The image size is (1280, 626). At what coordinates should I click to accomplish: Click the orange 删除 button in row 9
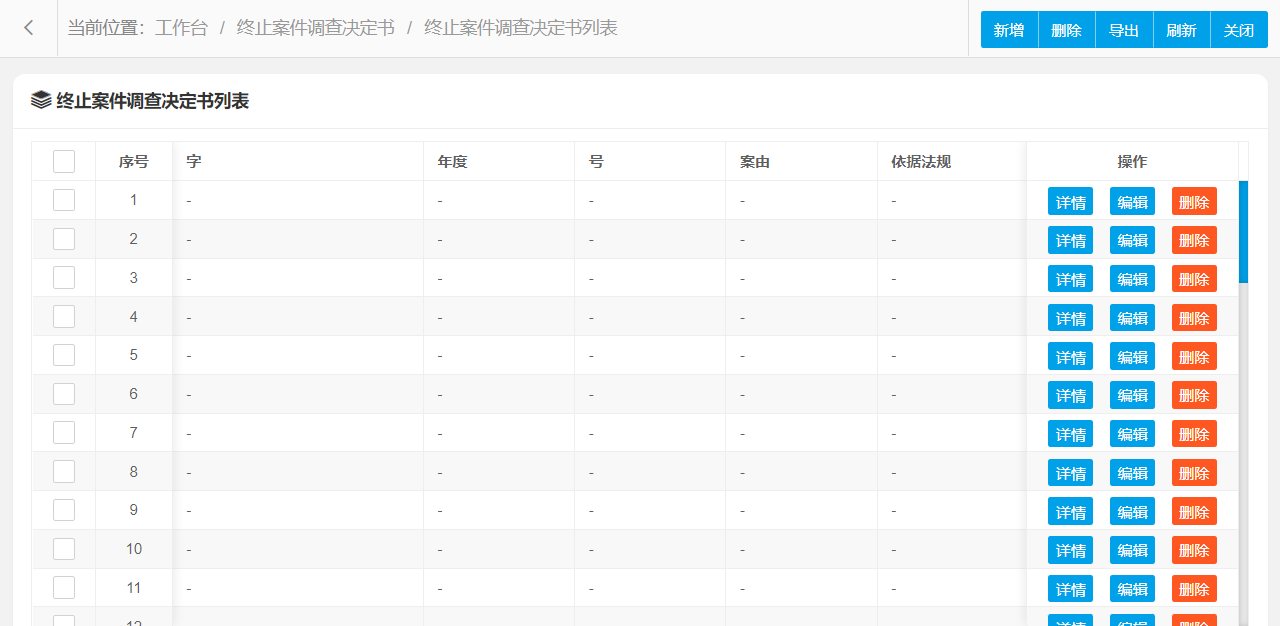1194,511
